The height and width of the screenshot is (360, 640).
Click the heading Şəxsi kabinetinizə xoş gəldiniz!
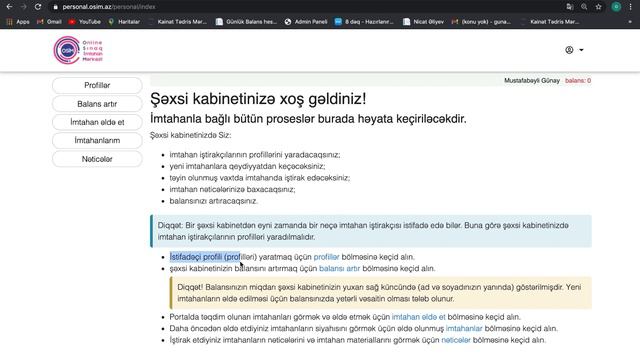point(258,99)
